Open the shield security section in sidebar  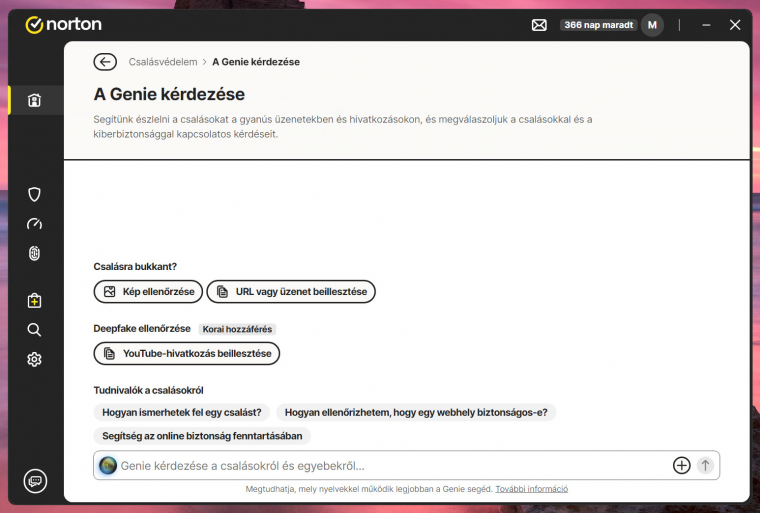tap(34, 194)
